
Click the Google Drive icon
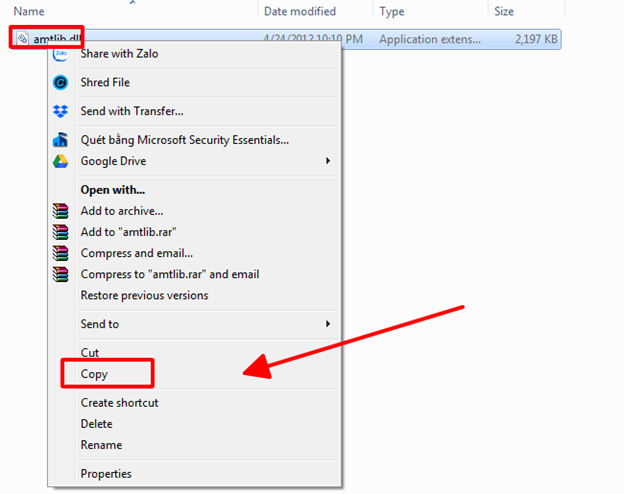pyautogui.click(x=60, y=161)
